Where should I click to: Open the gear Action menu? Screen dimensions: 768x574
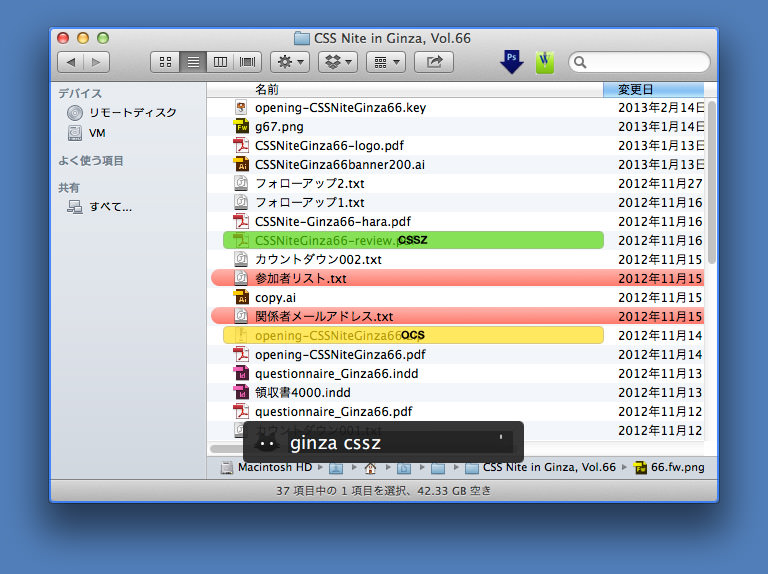pyautogui.click(x=290, y=62)
